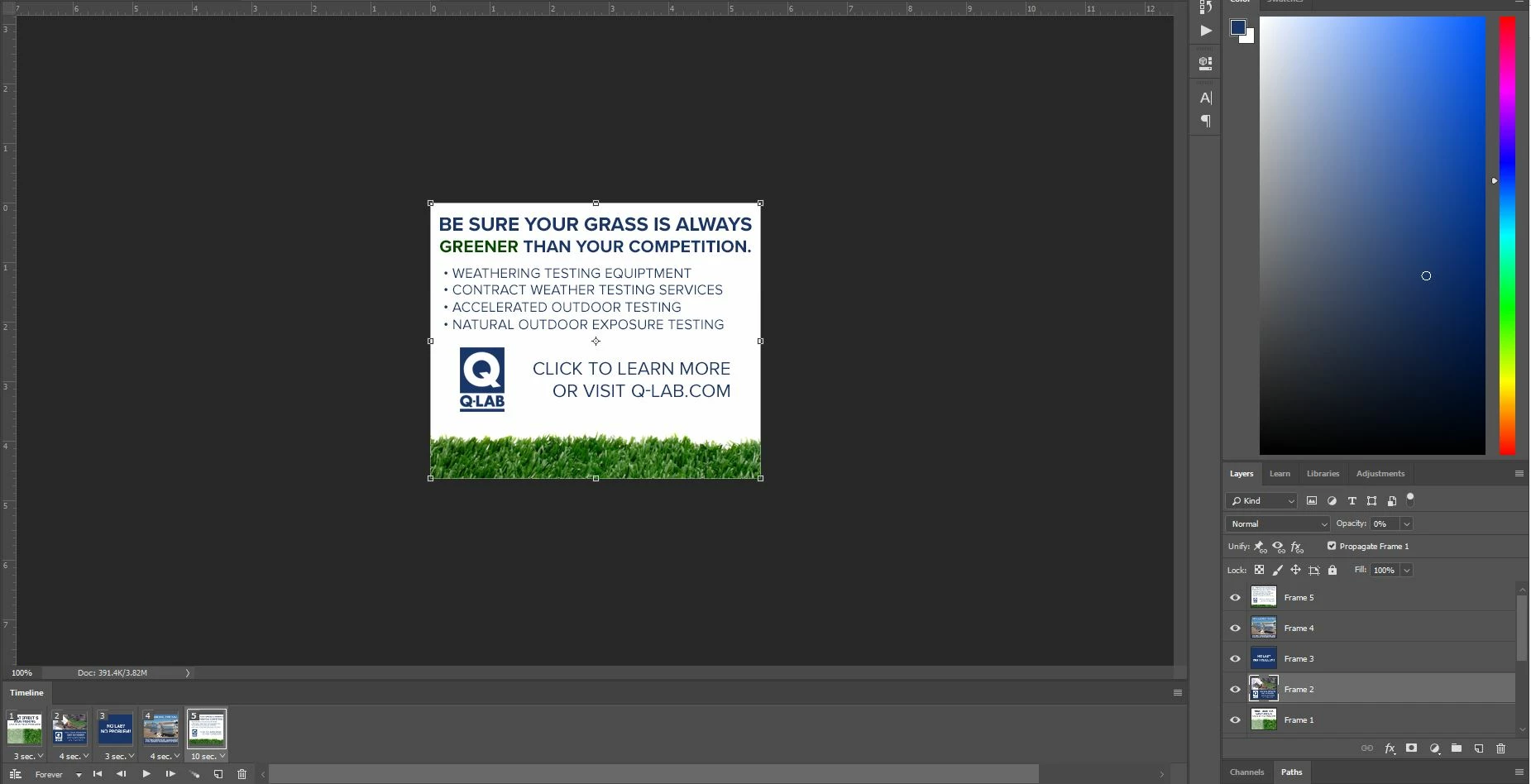This screenshot has width=1531, height=784.
Task: Convert to video timeline icon
Action: (15, 775)
